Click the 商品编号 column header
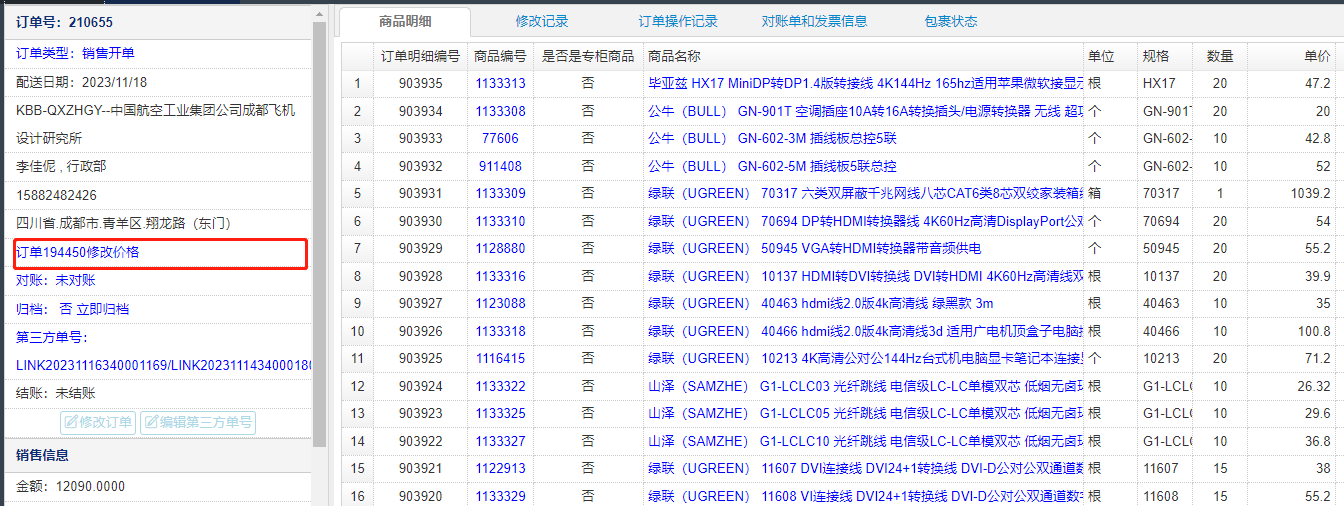1344x506 pixels. 500,57
